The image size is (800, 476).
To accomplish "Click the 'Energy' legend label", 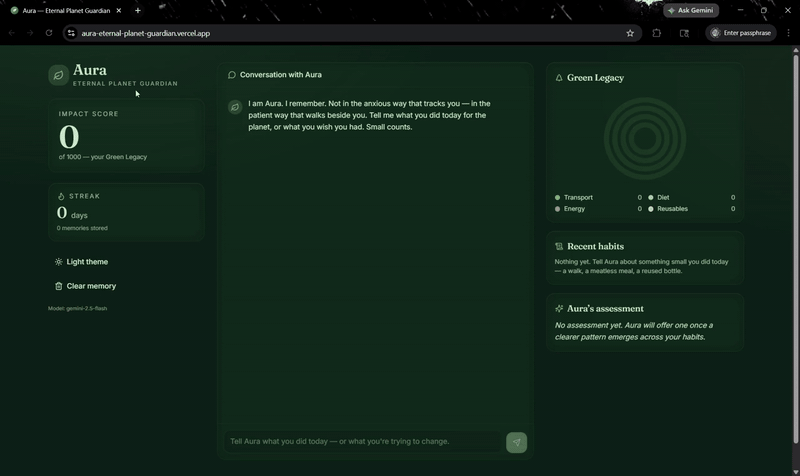I will click(574, 209).
